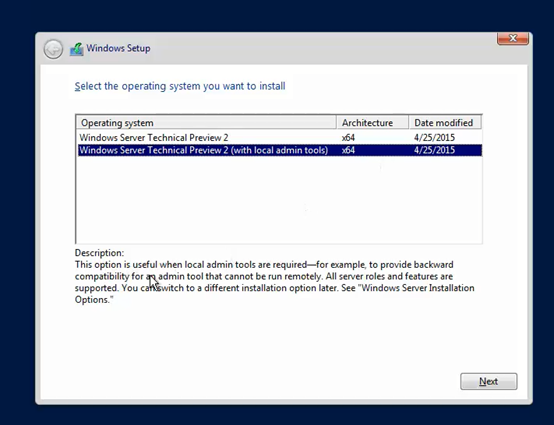554x425 pixels.
Task: Click the round back arrow button
Action: pyautogui.click(x=53, y=49)
